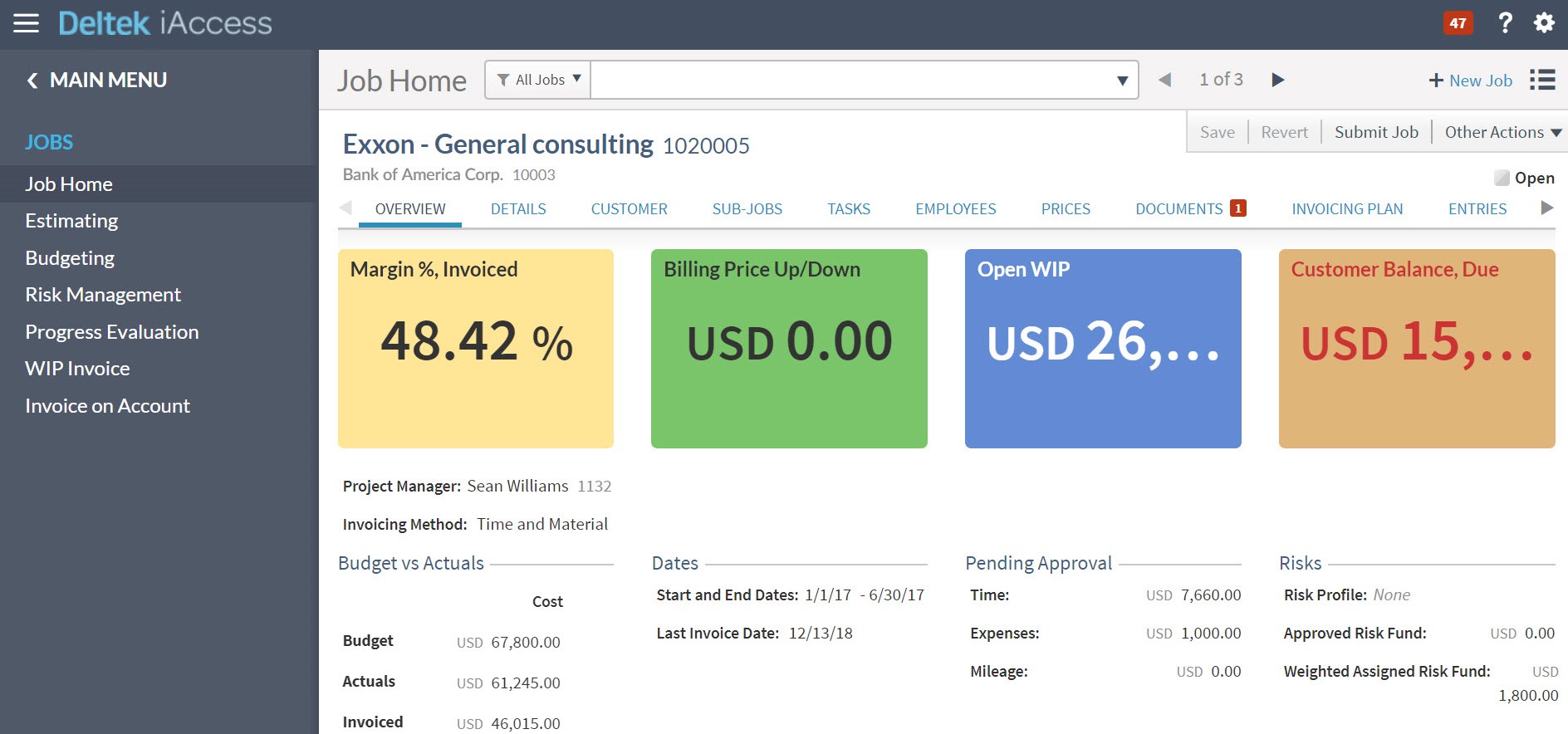The height and width of the screenshot is (734, 1568).
Task: Switch to the Invoicing Plan tab
Action: (x=1347, y=209)
